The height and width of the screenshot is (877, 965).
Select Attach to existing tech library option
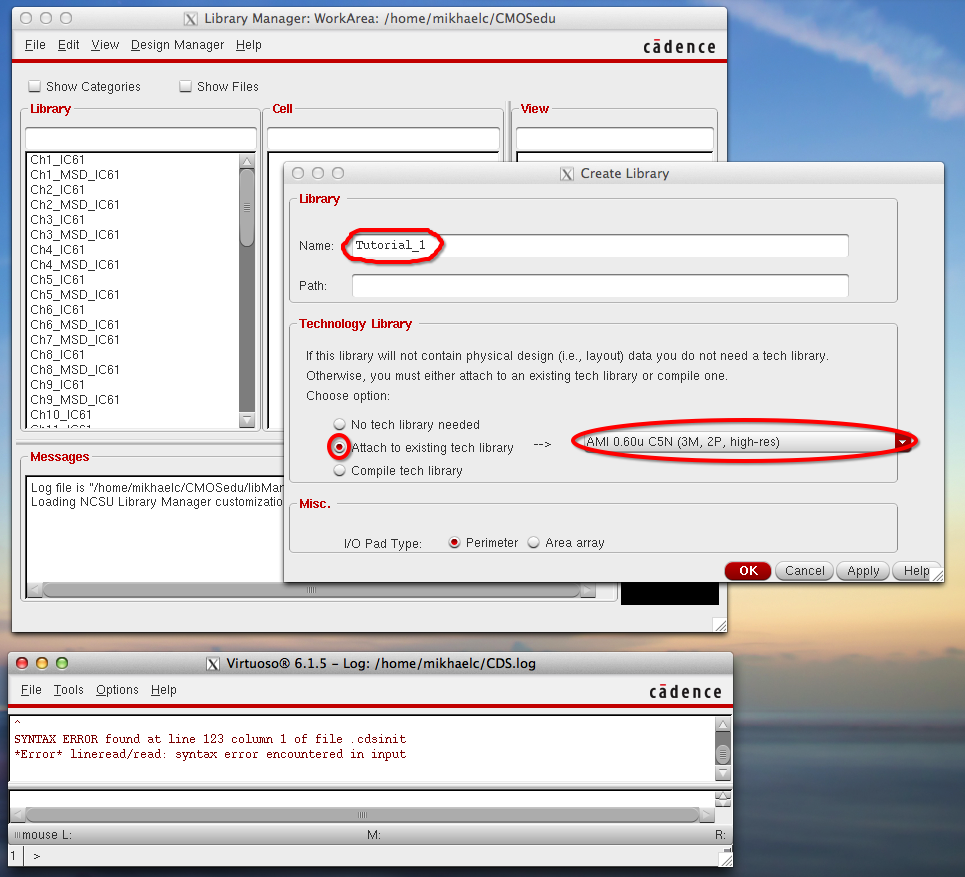pyautogui.click(x=339, y=447)
